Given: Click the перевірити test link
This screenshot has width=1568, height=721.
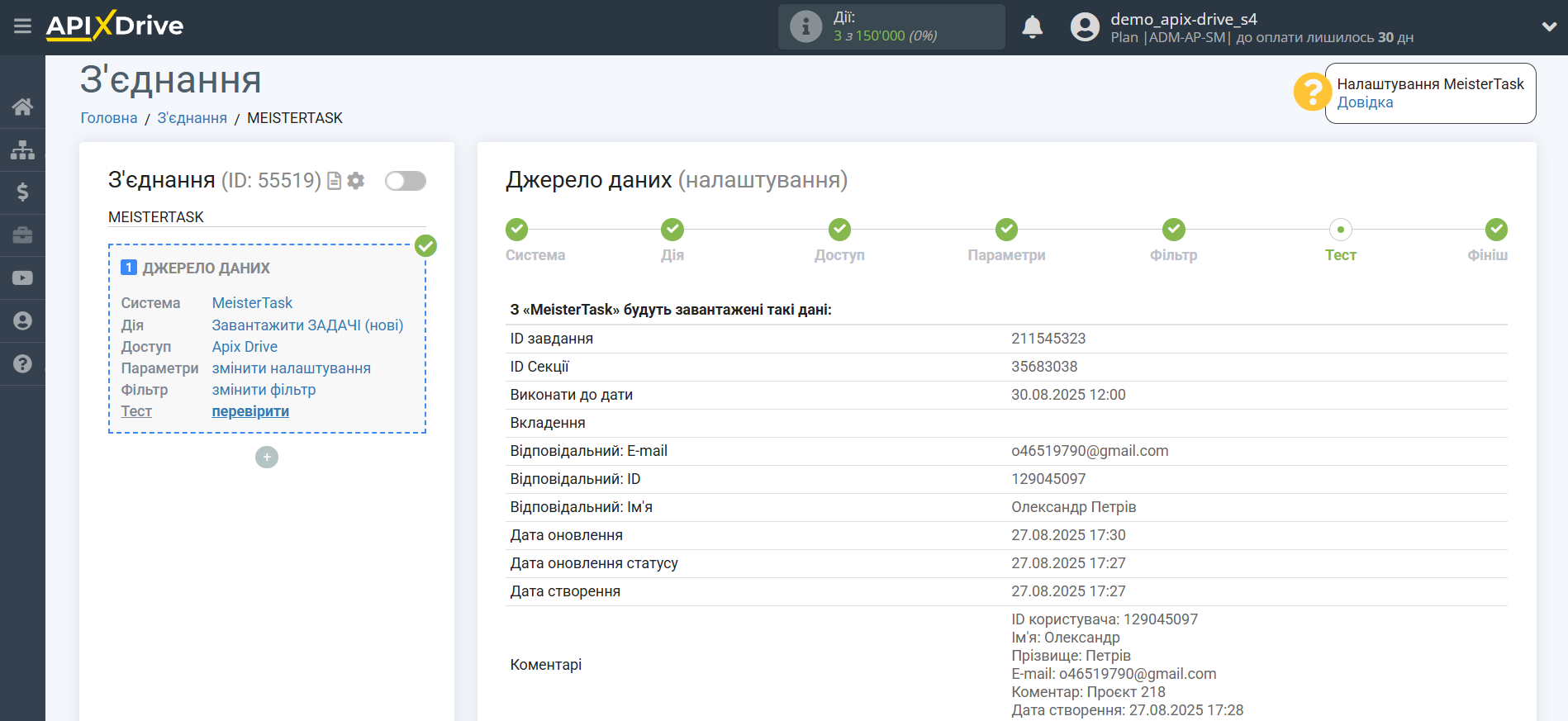Looking at the screenshot, I should pyautogui.click(x=250, y=411).
